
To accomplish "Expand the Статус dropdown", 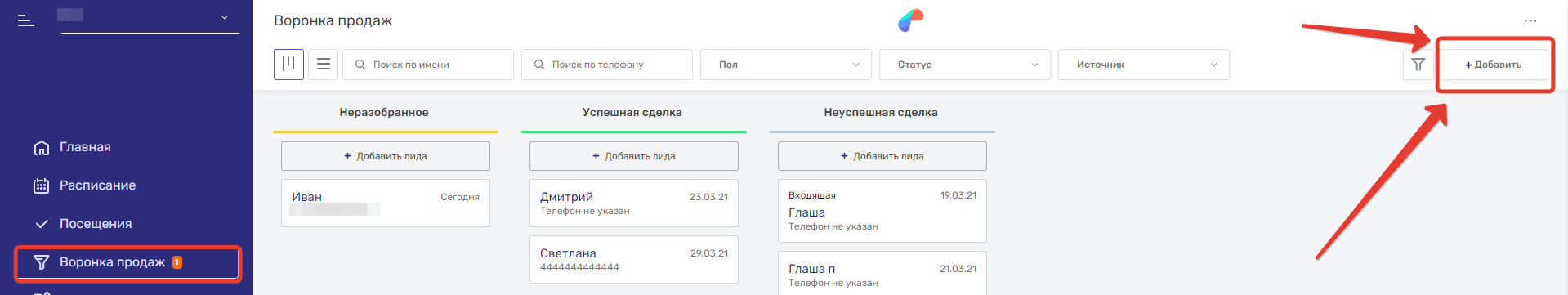I will pos(965,65).
